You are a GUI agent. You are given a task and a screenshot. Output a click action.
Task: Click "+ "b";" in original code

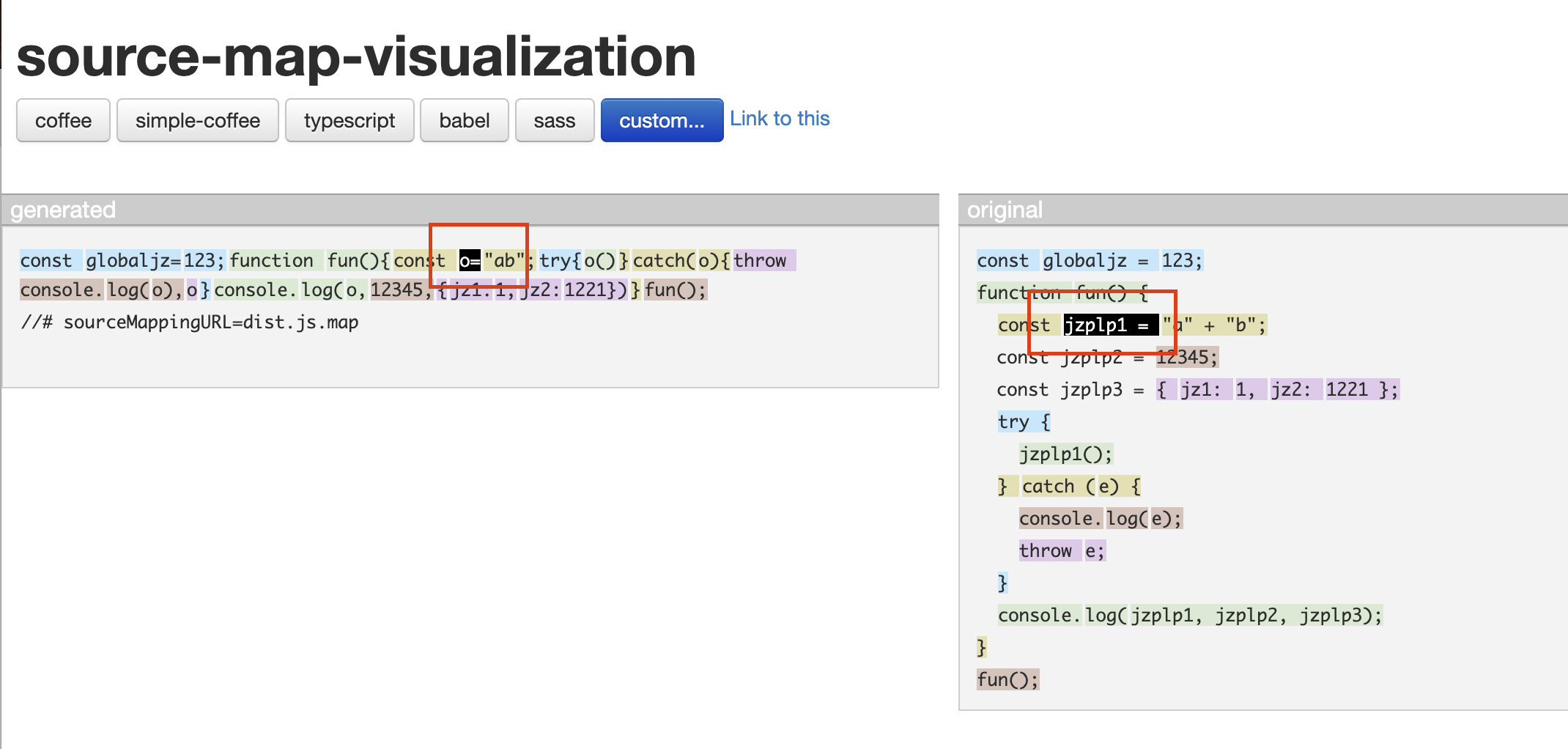click(x=1235, y=325)
